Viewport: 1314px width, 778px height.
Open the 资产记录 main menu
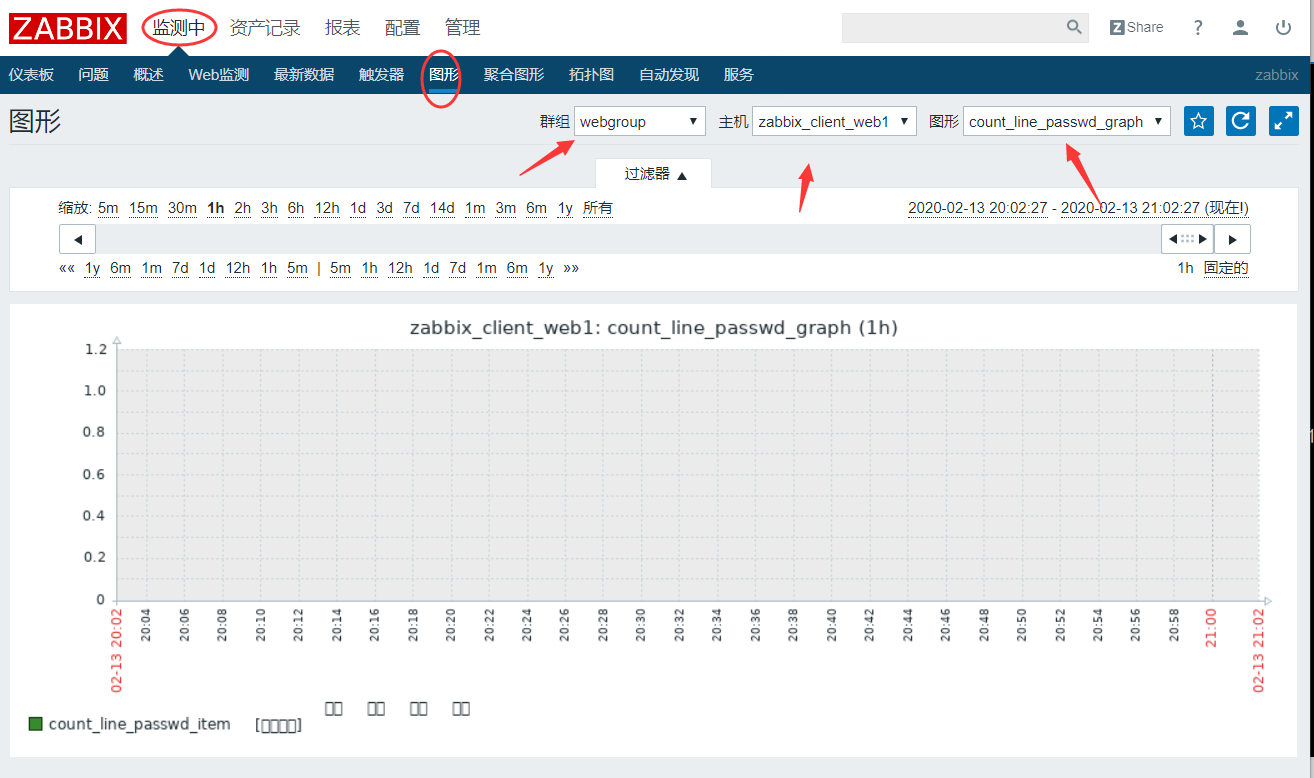pyautogui.click(x=265, y=28)
